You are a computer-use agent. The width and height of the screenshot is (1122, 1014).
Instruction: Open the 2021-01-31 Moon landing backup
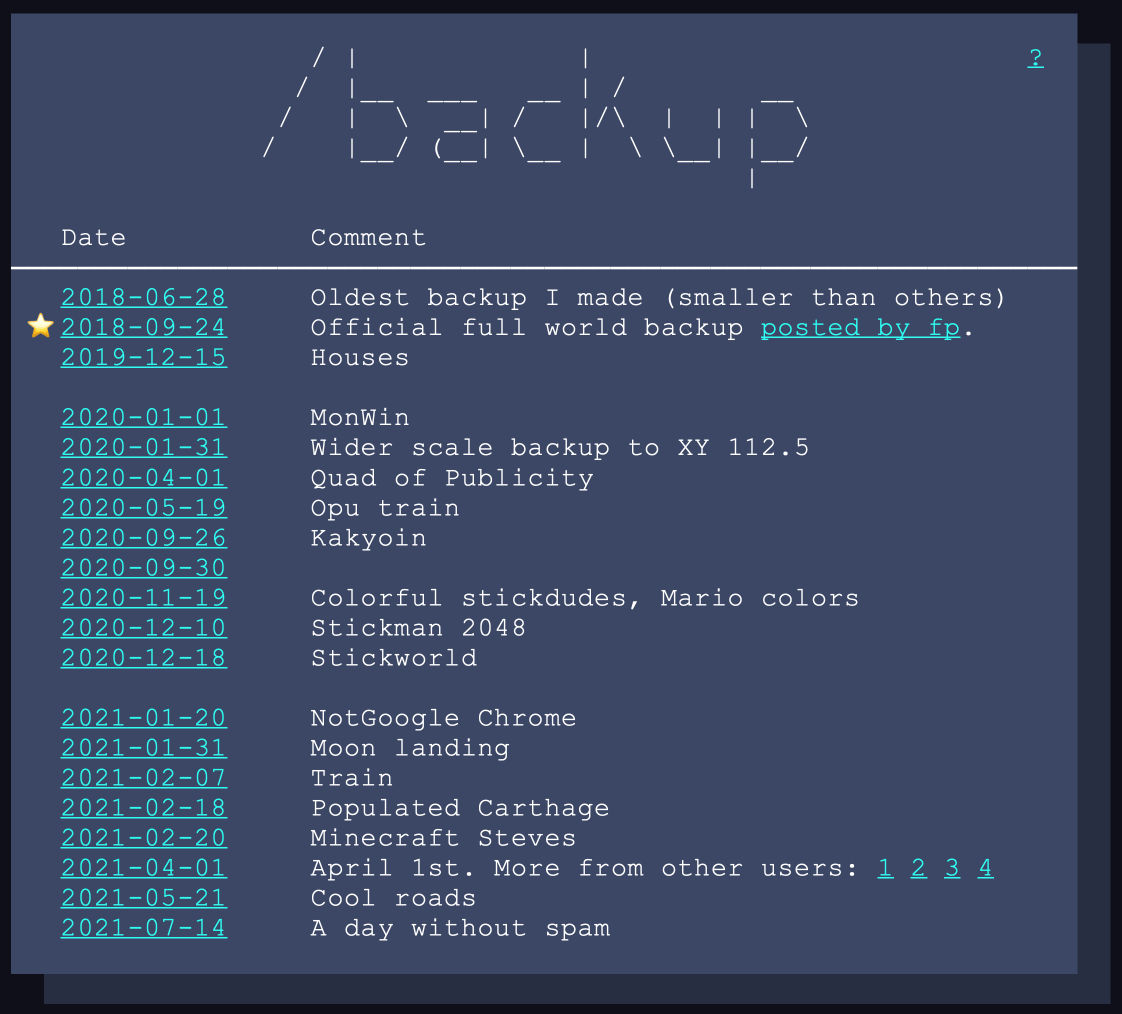tap(143, 748)
